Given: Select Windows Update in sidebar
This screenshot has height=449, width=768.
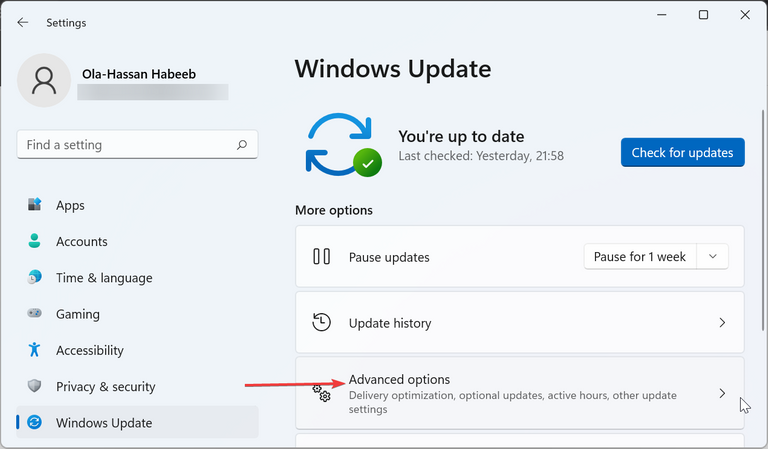Looking at the screenshot, I should pos(137,422).
